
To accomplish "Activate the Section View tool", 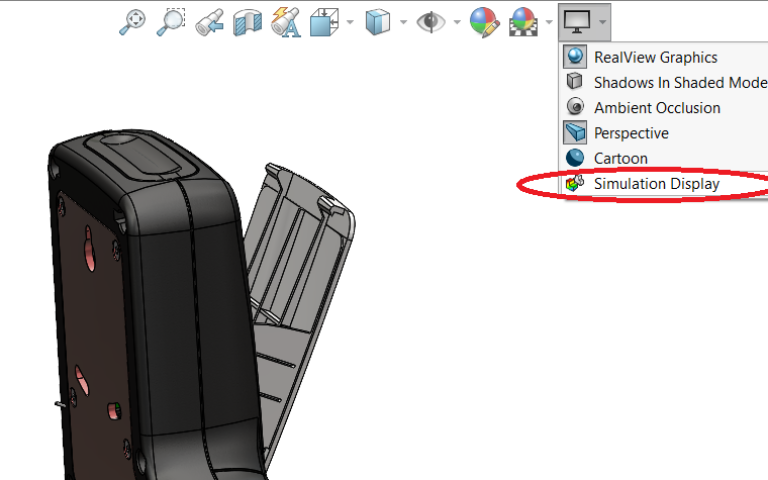I will click(x=246, y=21).
